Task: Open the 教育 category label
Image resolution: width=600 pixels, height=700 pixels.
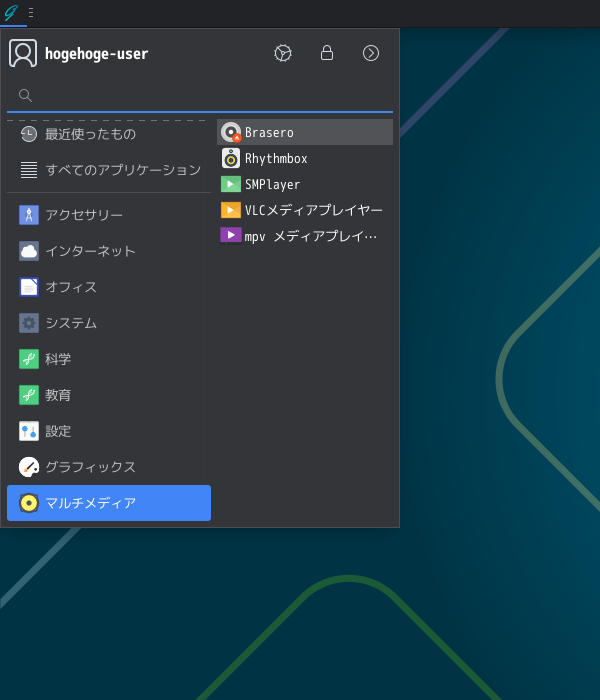Action: pyautogui.click(x=58, y=395)
